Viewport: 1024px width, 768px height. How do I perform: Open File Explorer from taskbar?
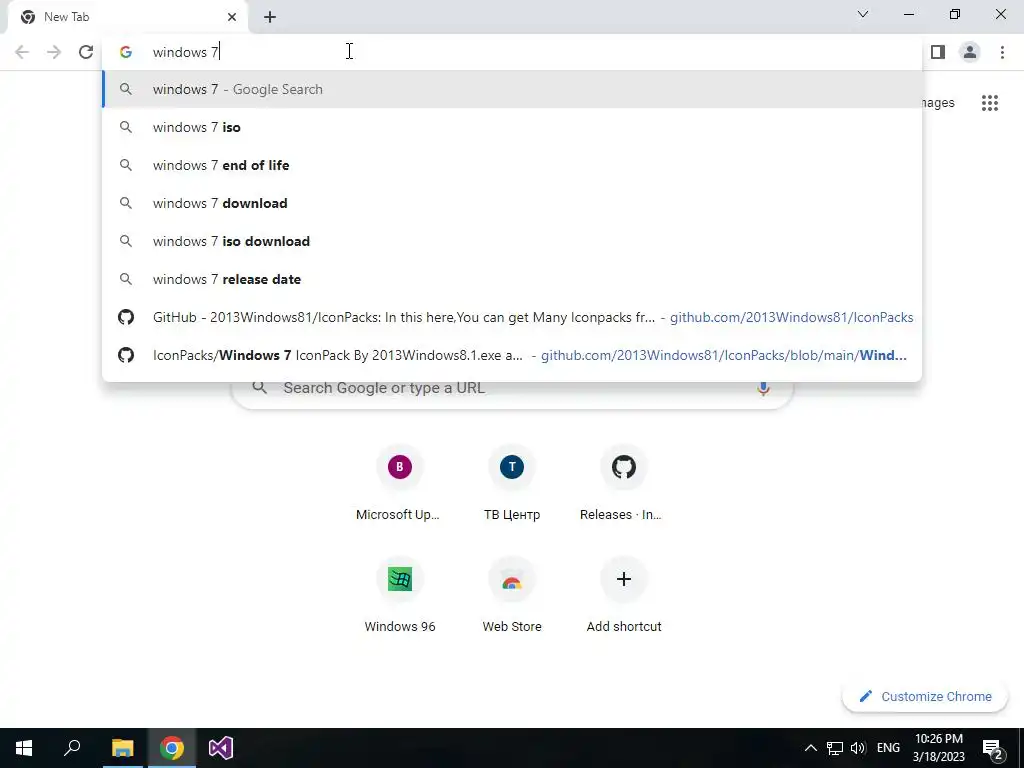click(x=122, y=748)
